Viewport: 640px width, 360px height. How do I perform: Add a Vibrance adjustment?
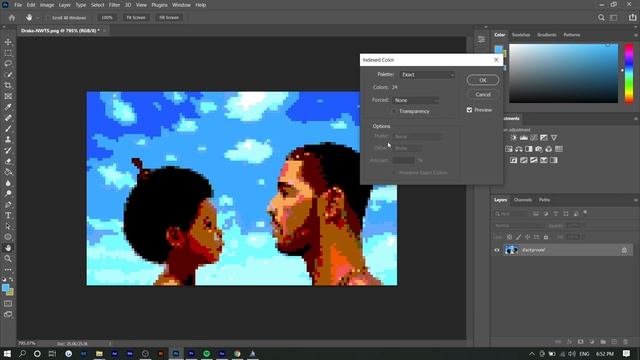(x=554, y=138)
